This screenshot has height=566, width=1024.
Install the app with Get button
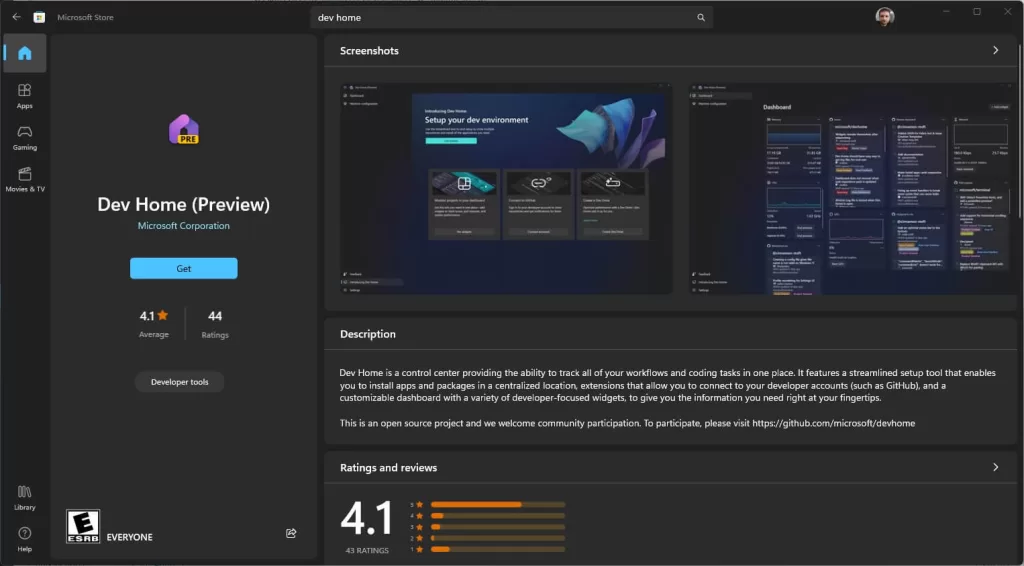[184, 268]
